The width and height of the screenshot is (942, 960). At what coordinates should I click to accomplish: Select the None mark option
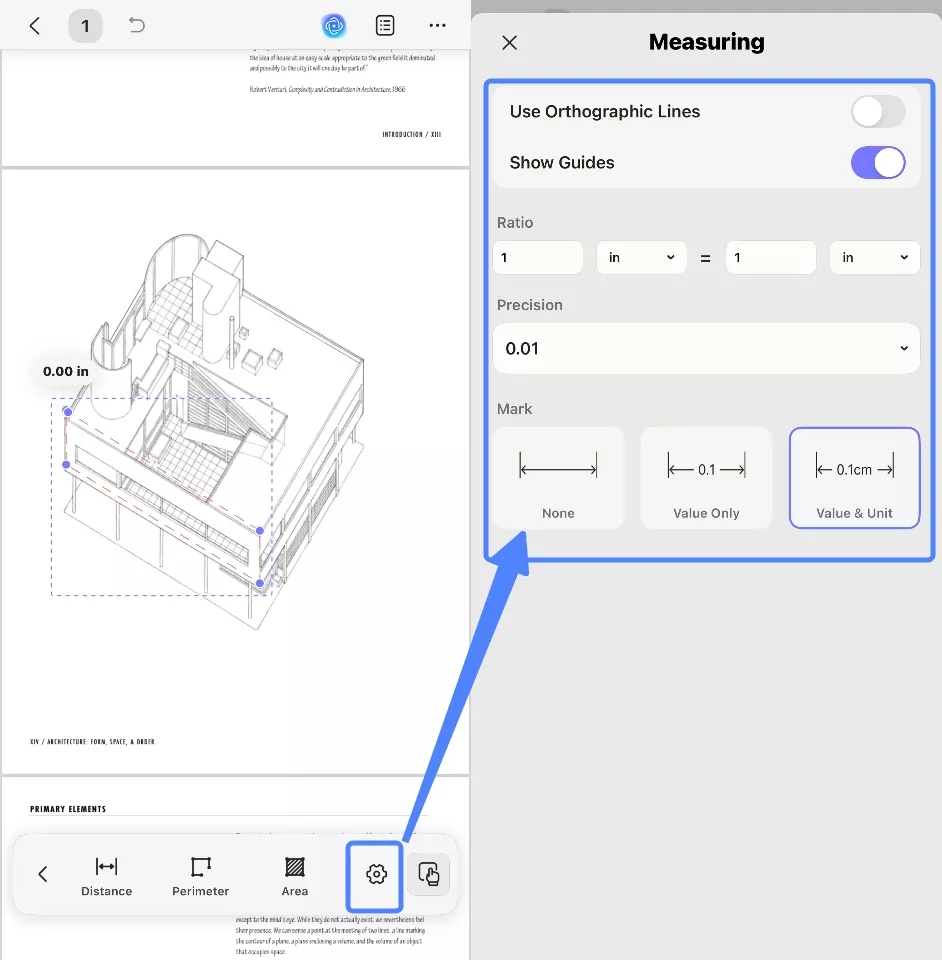(x=558, y=478)
